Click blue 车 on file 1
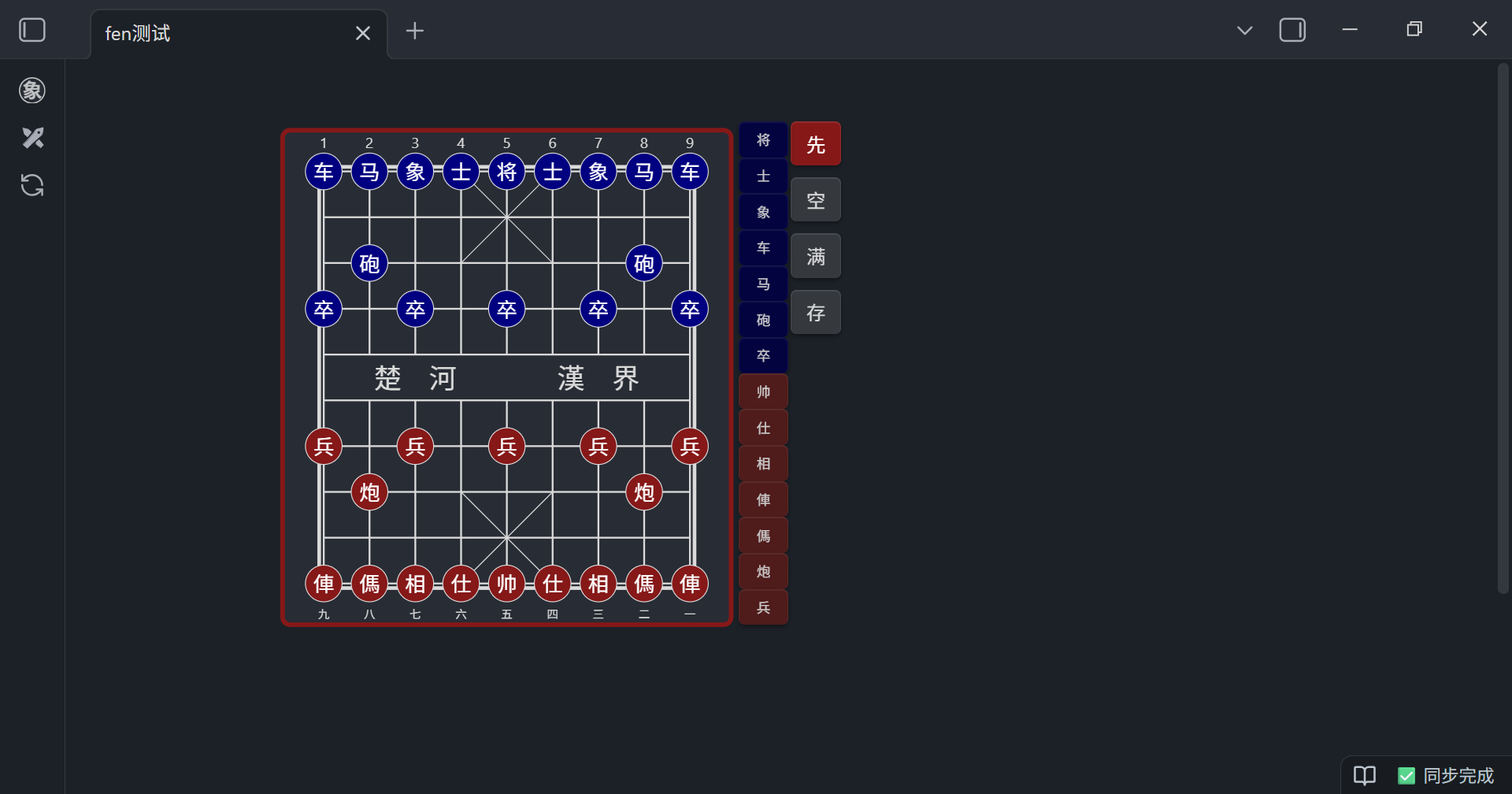Image resolution: width=1512 pixels, height=794 pixels. [x=324, y=172]
